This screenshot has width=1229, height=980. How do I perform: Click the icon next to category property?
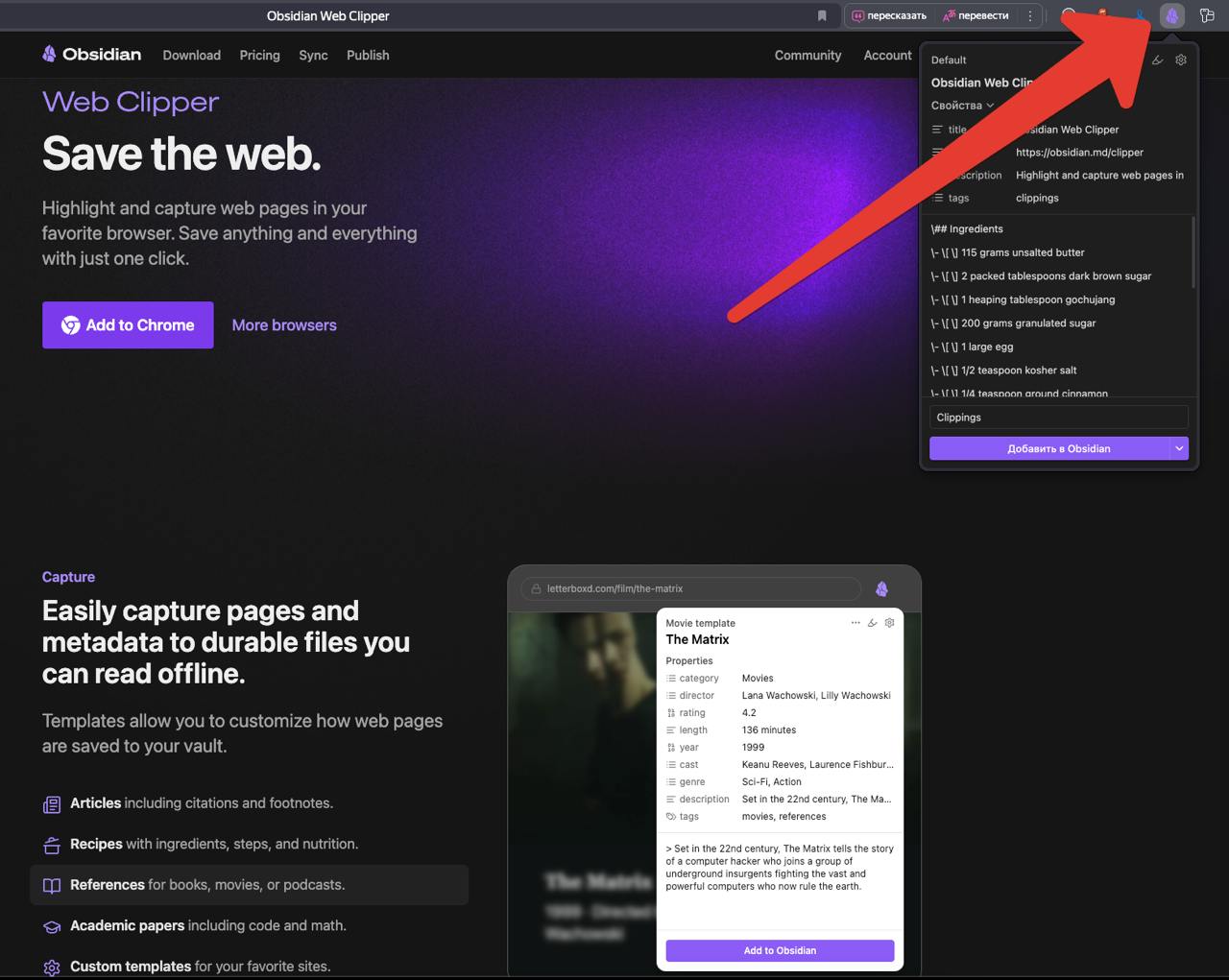click(671, 679)
